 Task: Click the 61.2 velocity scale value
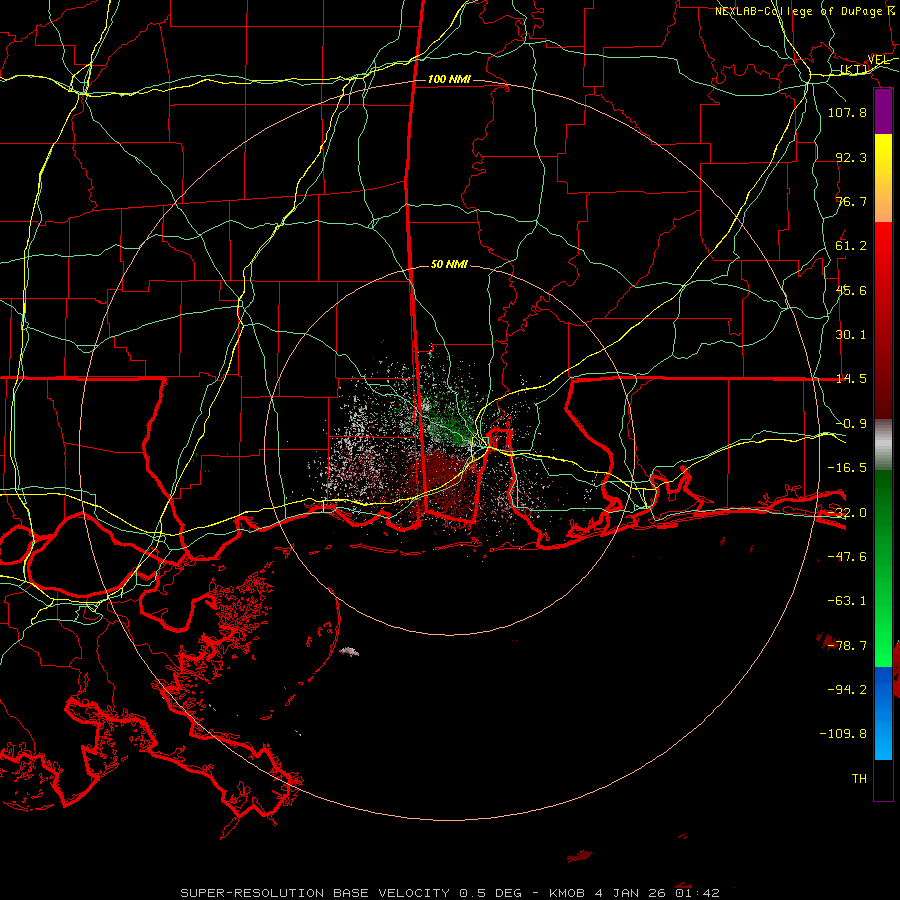[851, 246]
